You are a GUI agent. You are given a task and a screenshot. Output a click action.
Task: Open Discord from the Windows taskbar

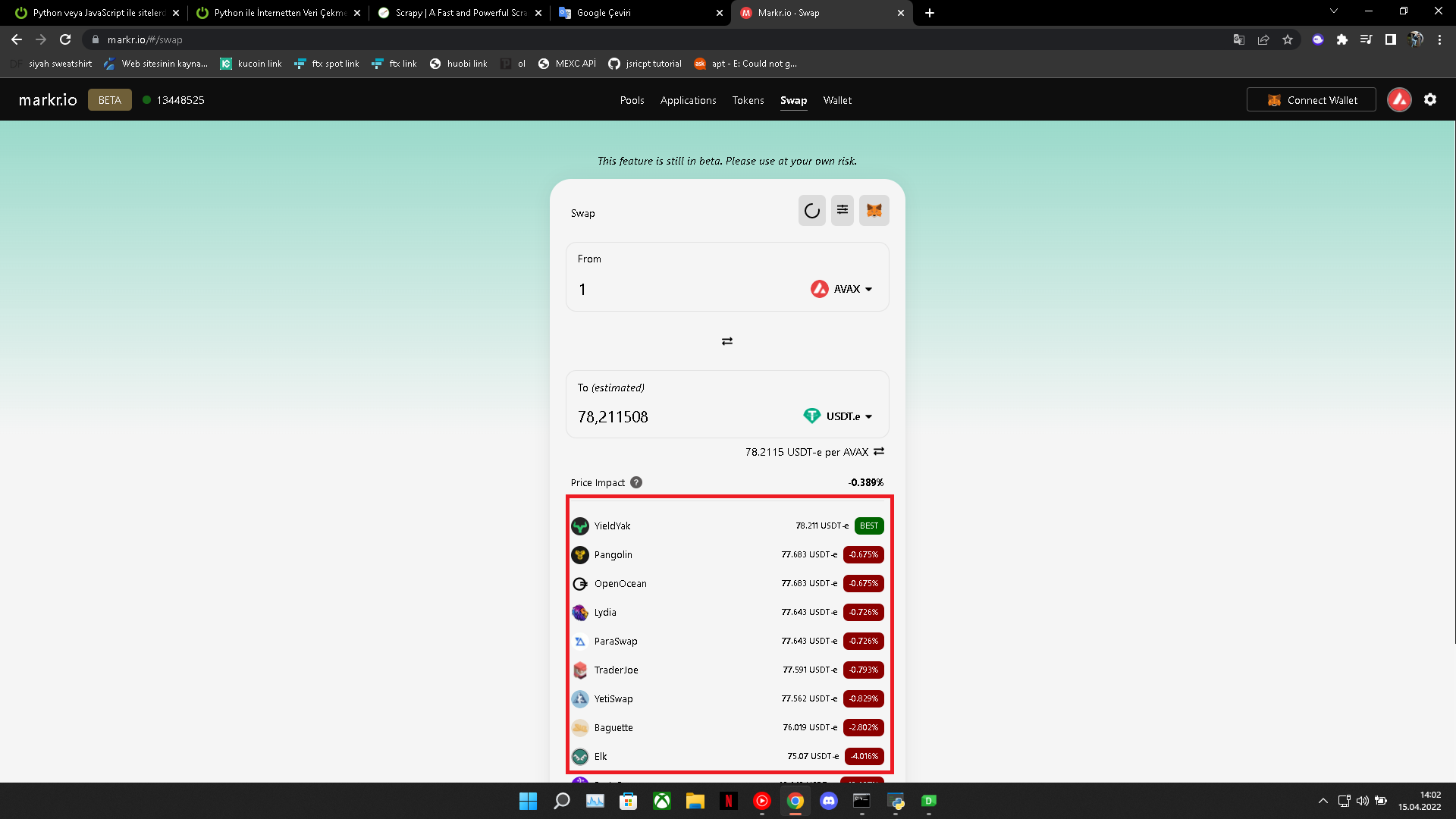click(828, 801)
